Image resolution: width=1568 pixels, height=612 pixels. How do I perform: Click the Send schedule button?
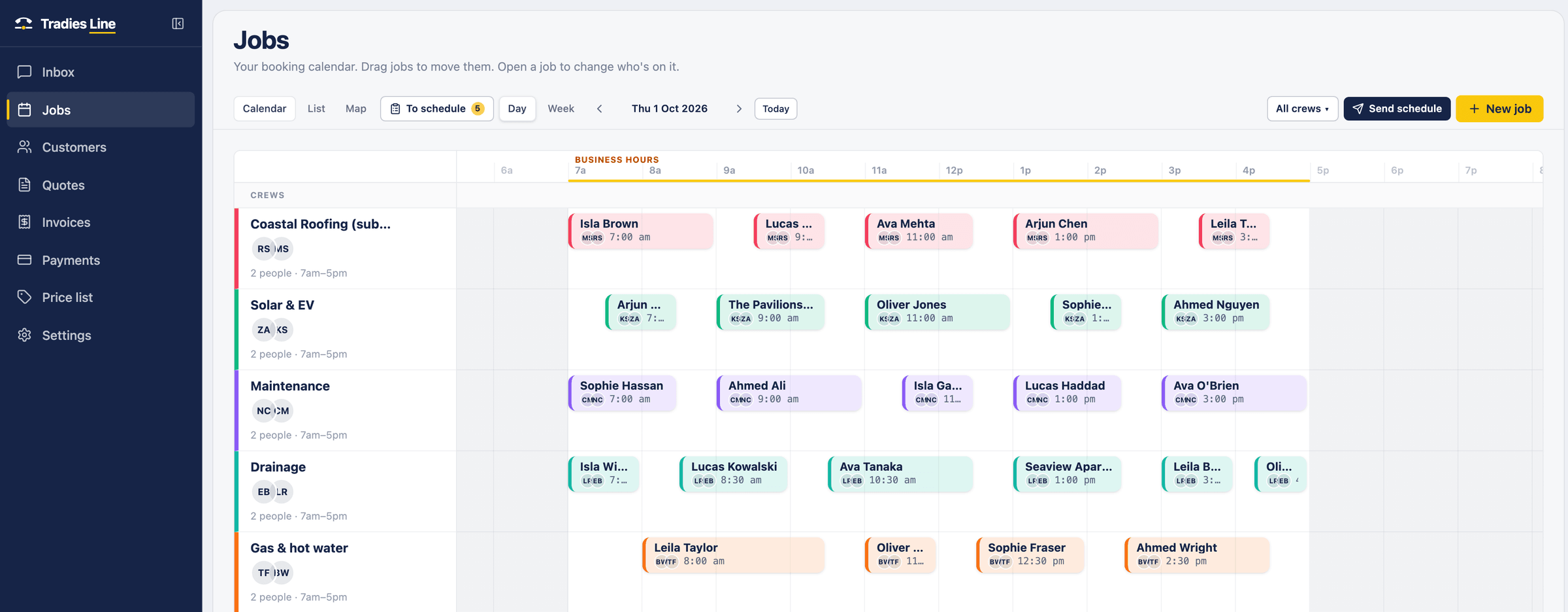1397,109
